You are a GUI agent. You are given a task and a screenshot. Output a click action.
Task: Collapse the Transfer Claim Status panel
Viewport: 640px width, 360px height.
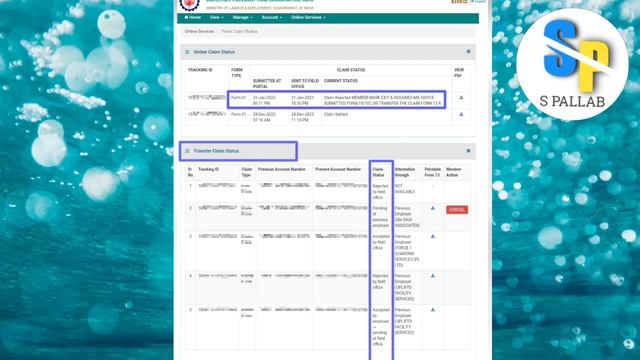coord(468,151)
